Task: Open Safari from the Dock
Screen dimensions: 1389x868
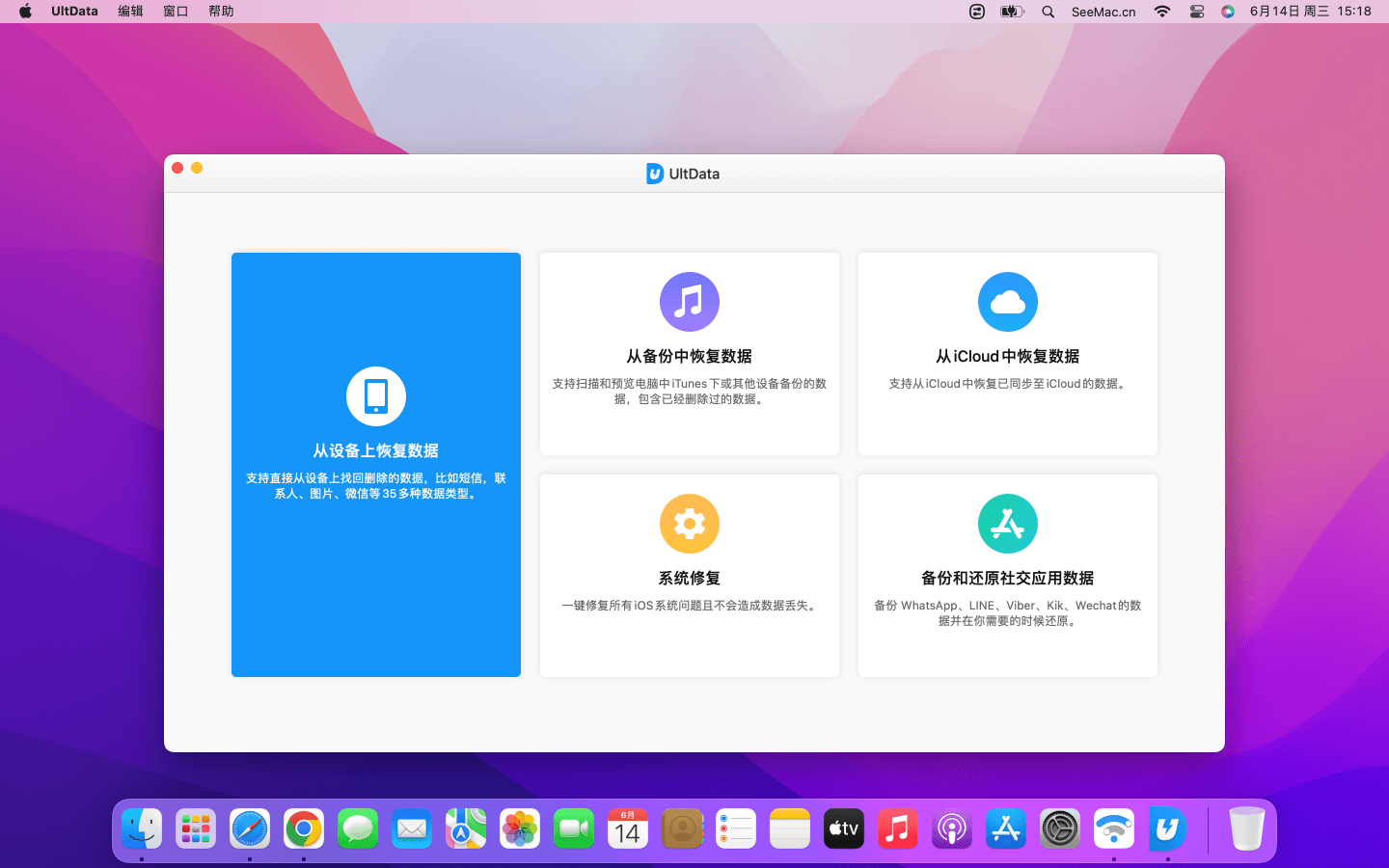Action: tap(250, 828)
